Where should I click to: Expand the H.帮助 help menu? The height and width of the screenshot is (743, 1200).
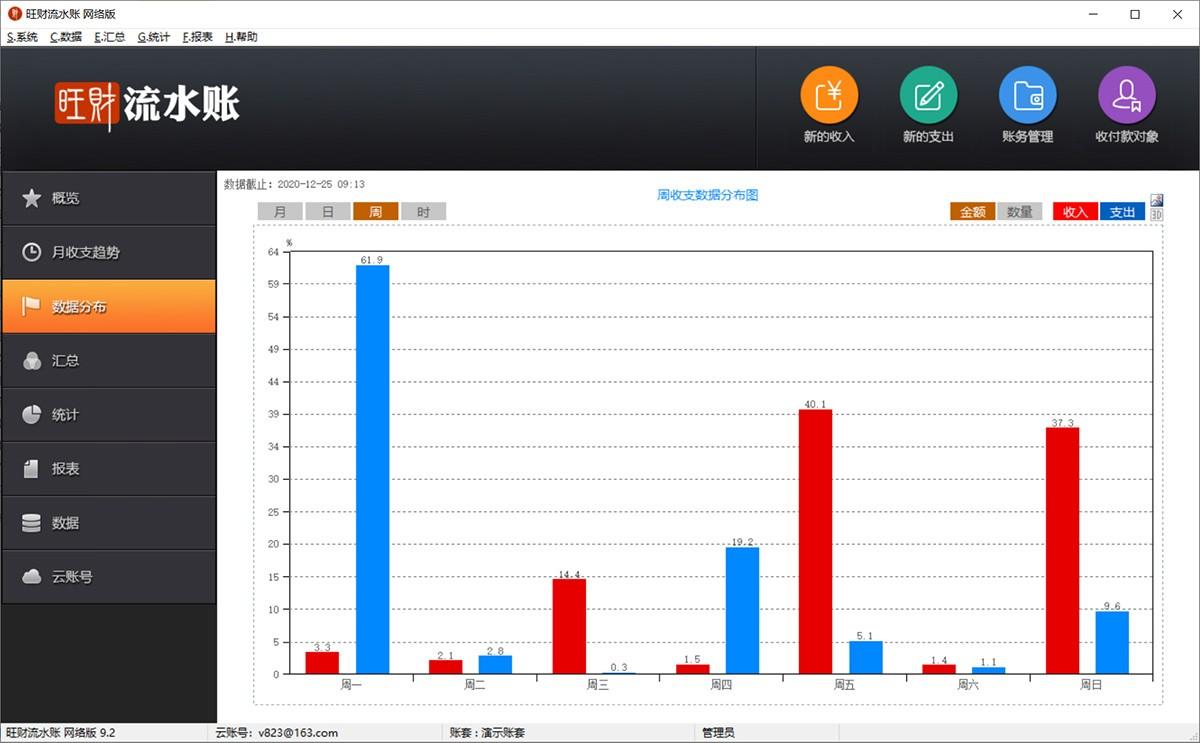click(241, 37)
